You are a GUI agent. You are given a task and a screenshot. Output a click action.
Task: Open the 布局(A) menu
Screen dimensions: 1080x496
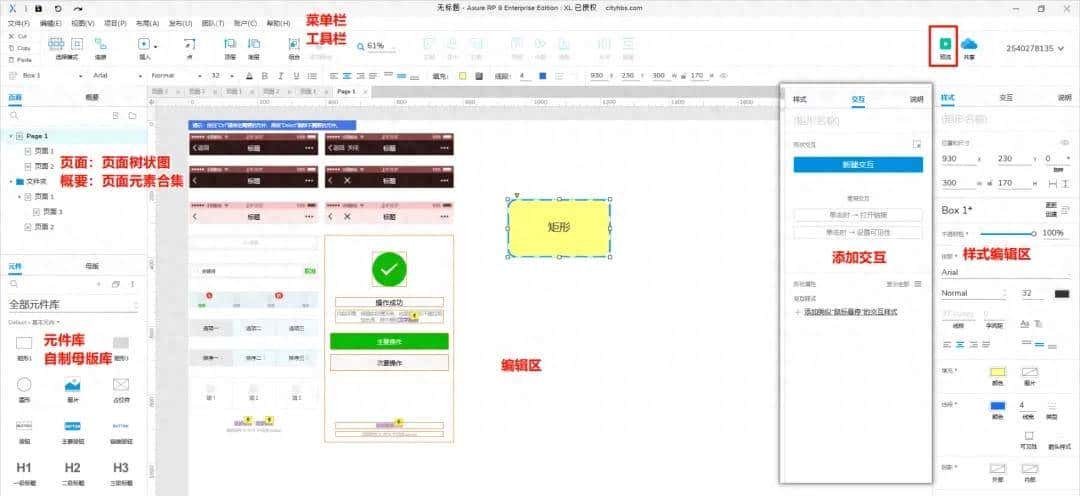147,23
